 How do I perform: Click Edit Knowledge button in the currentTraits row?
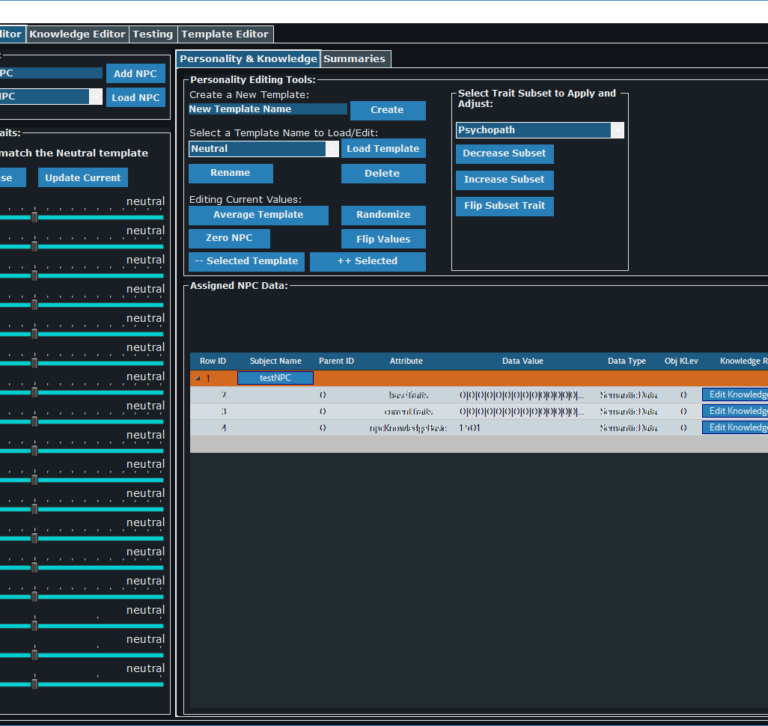tap(735, 411)
